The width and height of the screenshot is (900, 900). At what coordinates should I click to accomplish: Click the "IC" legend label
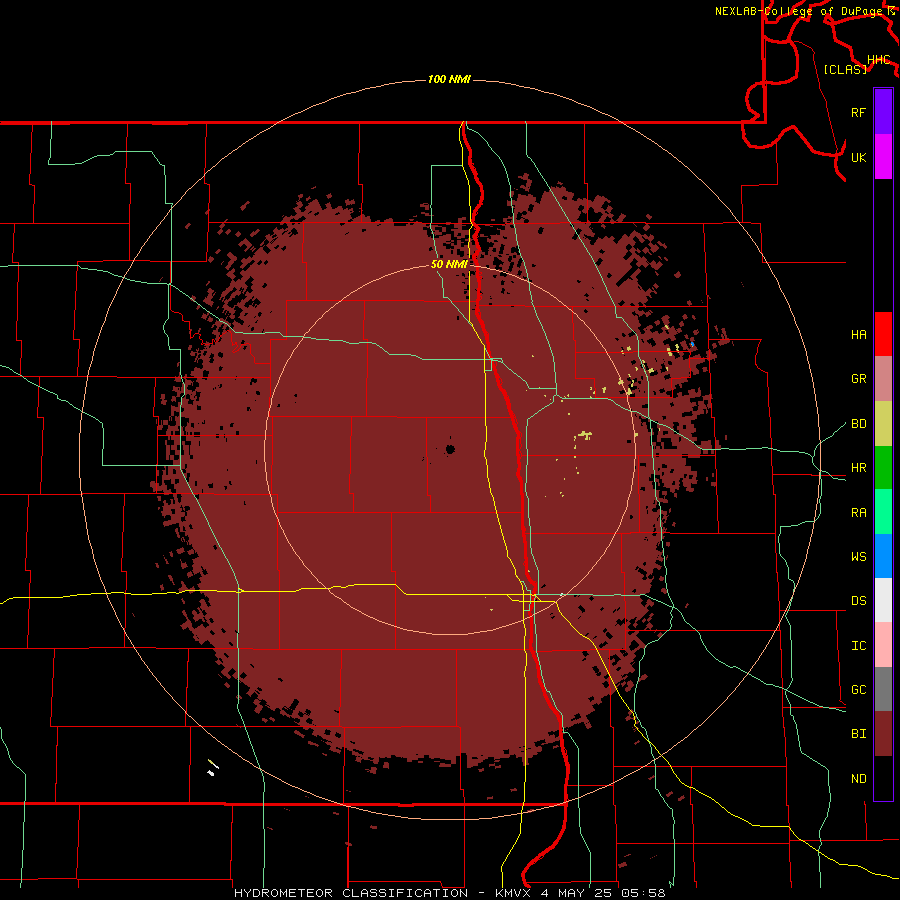click(x=858, y=646)
